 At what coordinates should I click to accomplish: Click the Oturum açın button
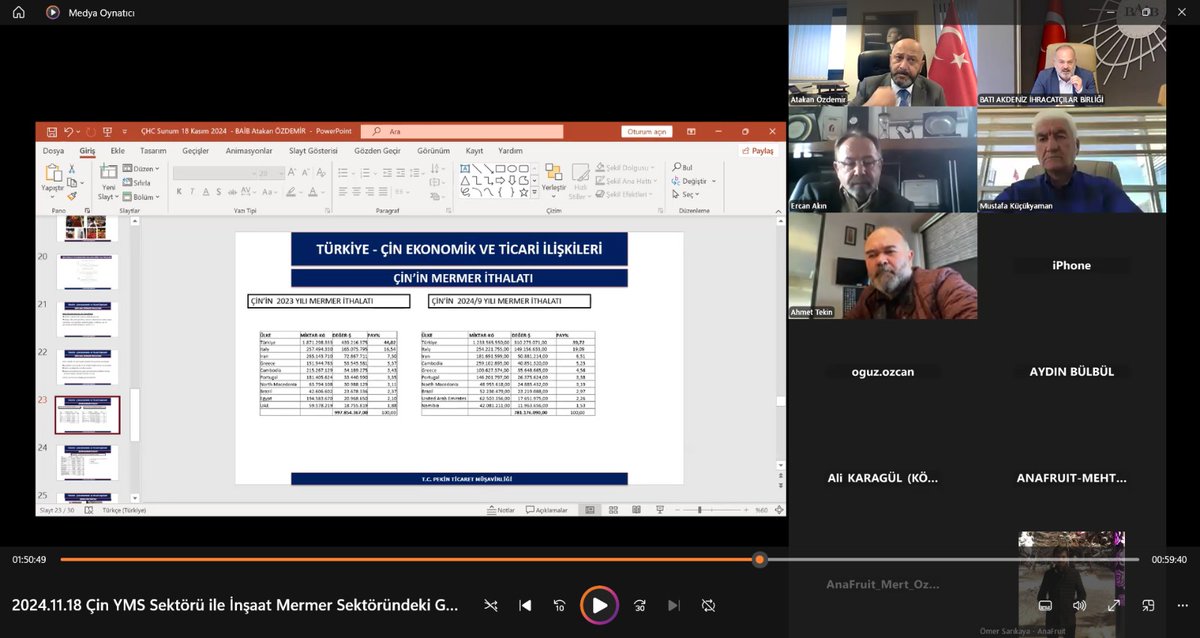click(x=648, y=132)
